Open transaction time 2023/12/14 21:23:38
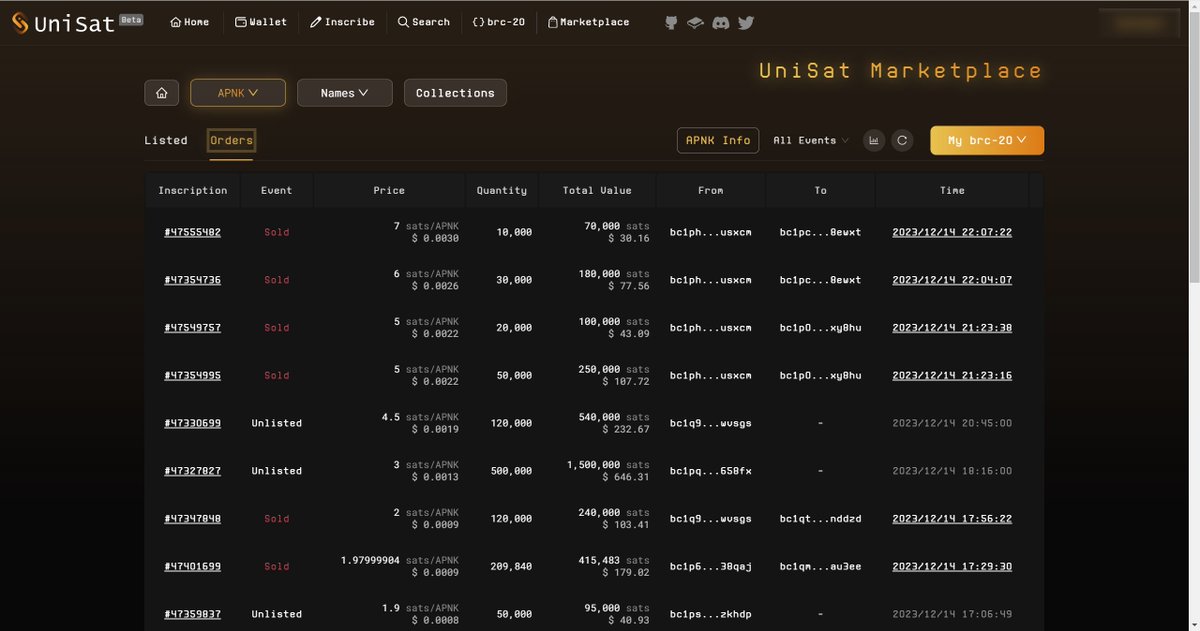 pos(952,328)
